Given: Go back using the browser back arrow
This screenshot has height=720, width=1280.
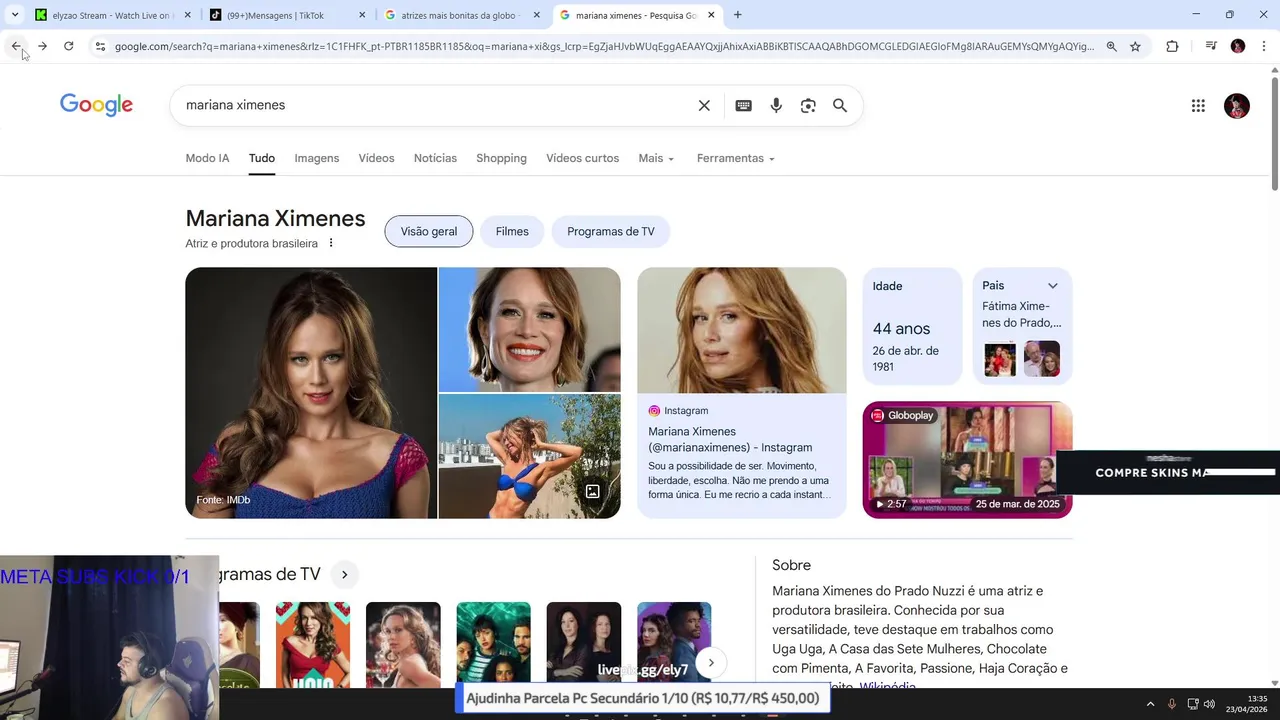Looking at the screenshot, I should (x=16, y=46).
